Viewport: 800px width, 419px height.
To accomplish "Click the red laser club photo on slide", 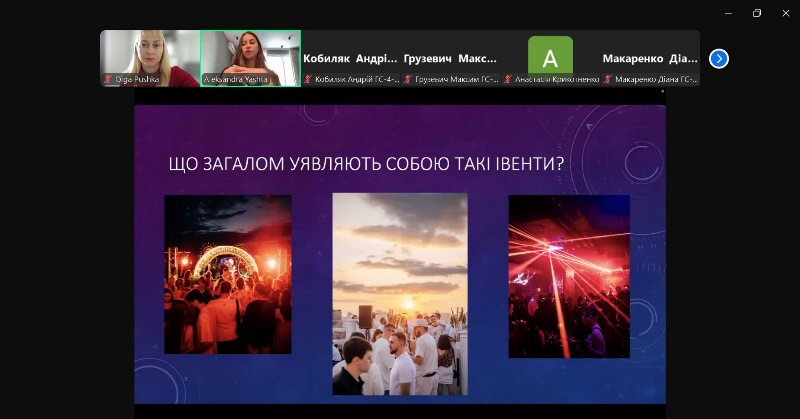I will tap(569, 276).
